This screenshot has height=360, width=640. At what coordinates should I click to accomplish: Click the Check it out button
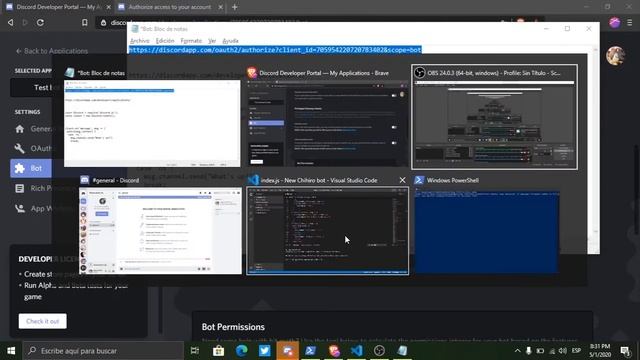coord(42,321)
